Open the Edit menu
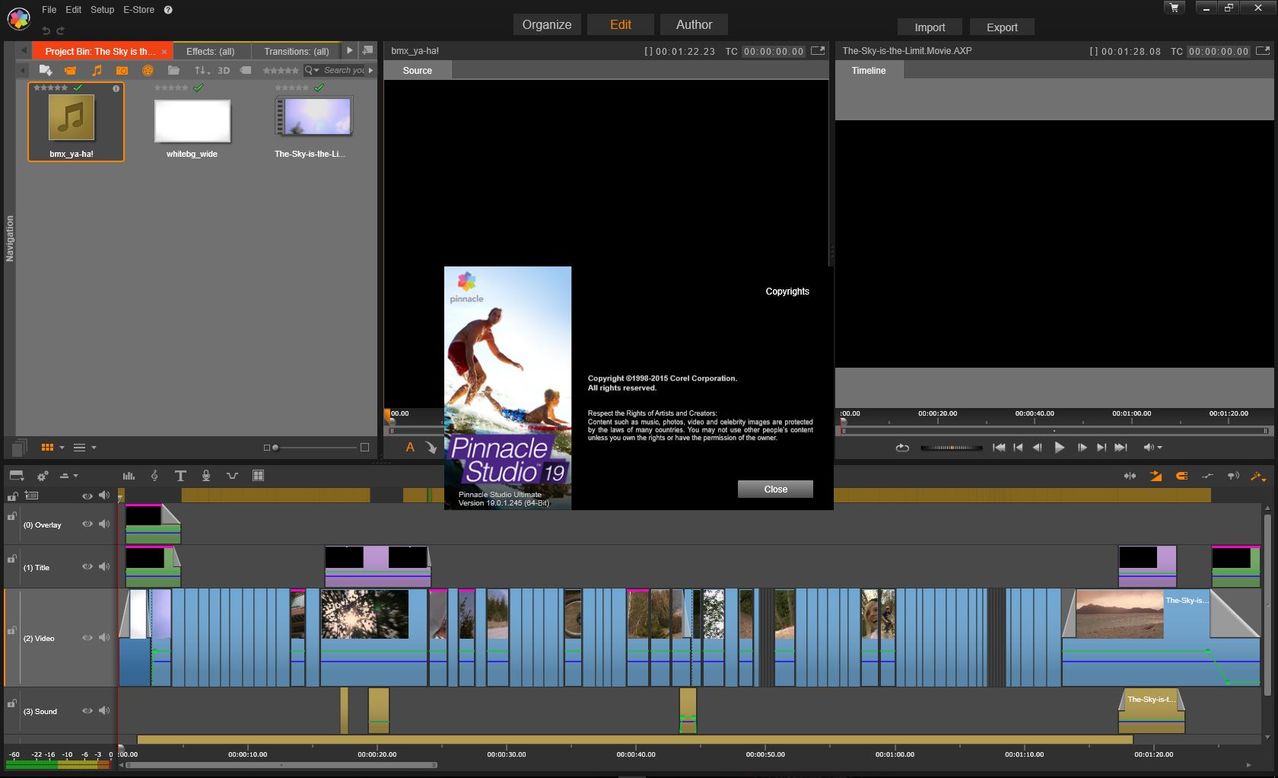Screen dimensions: 1278x778 click(73, 9)
